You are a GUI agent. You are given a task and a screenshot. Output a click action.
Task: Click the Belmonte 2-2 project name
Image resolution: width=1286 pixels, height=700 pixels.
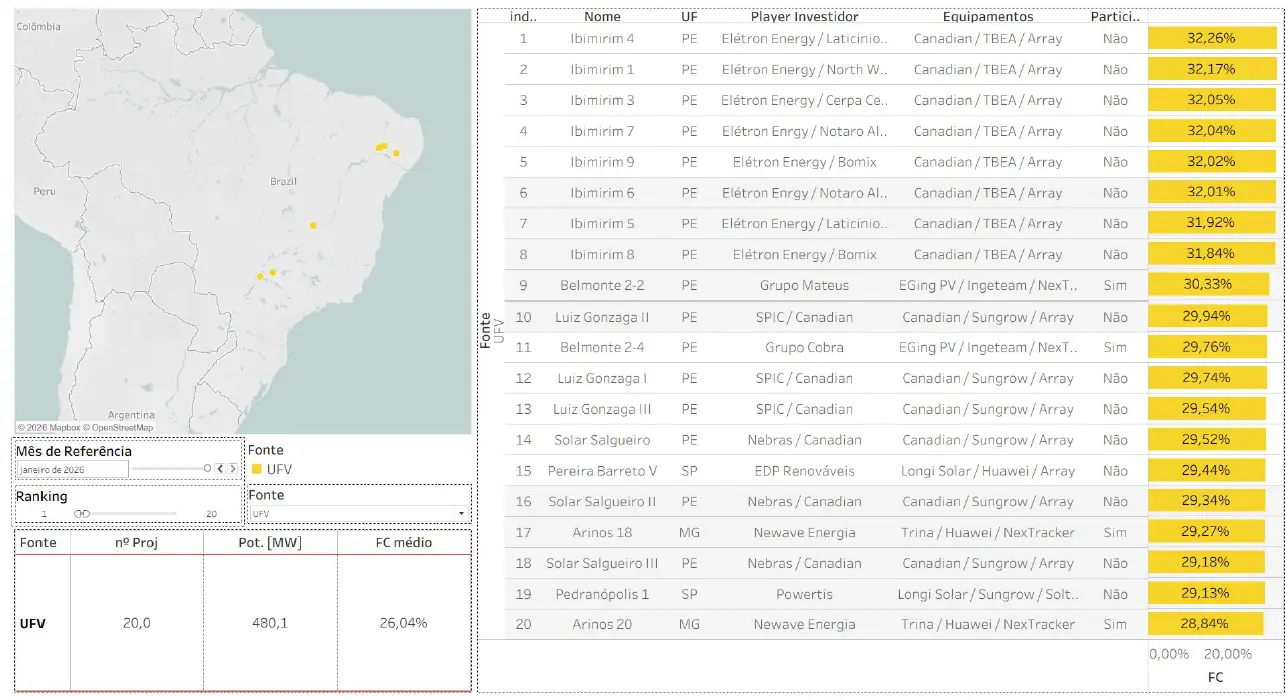[x=602, y=285]
